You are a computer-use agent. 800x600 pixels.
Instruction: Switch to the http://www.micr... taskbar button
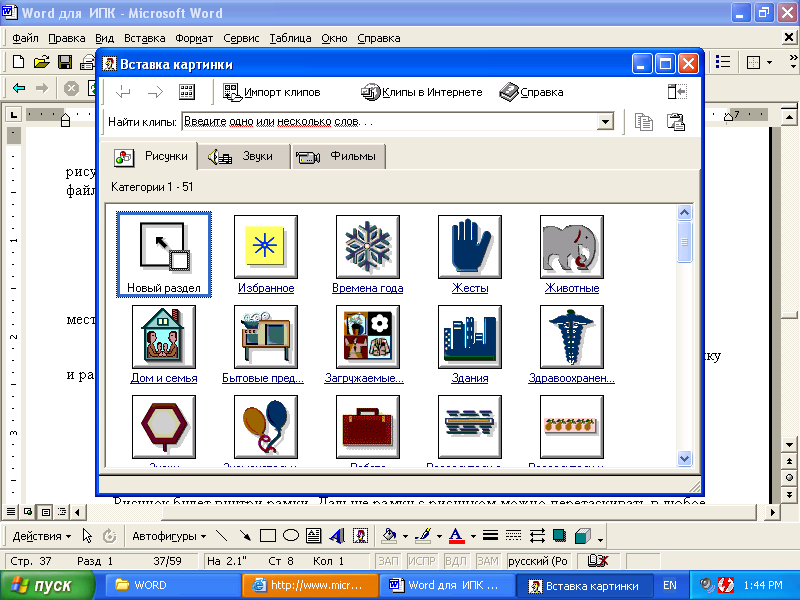310,585
